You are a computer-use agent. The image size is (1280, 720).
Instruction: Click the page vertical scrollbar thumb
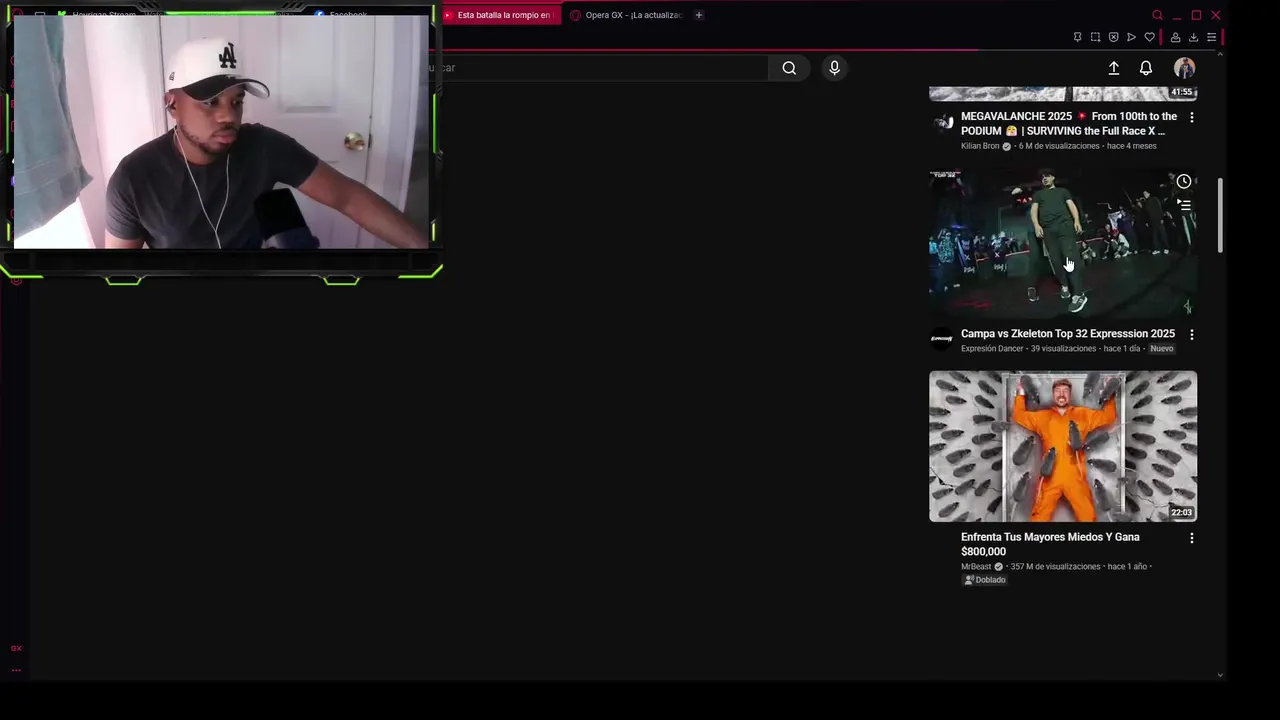[x=1220, y=215]
